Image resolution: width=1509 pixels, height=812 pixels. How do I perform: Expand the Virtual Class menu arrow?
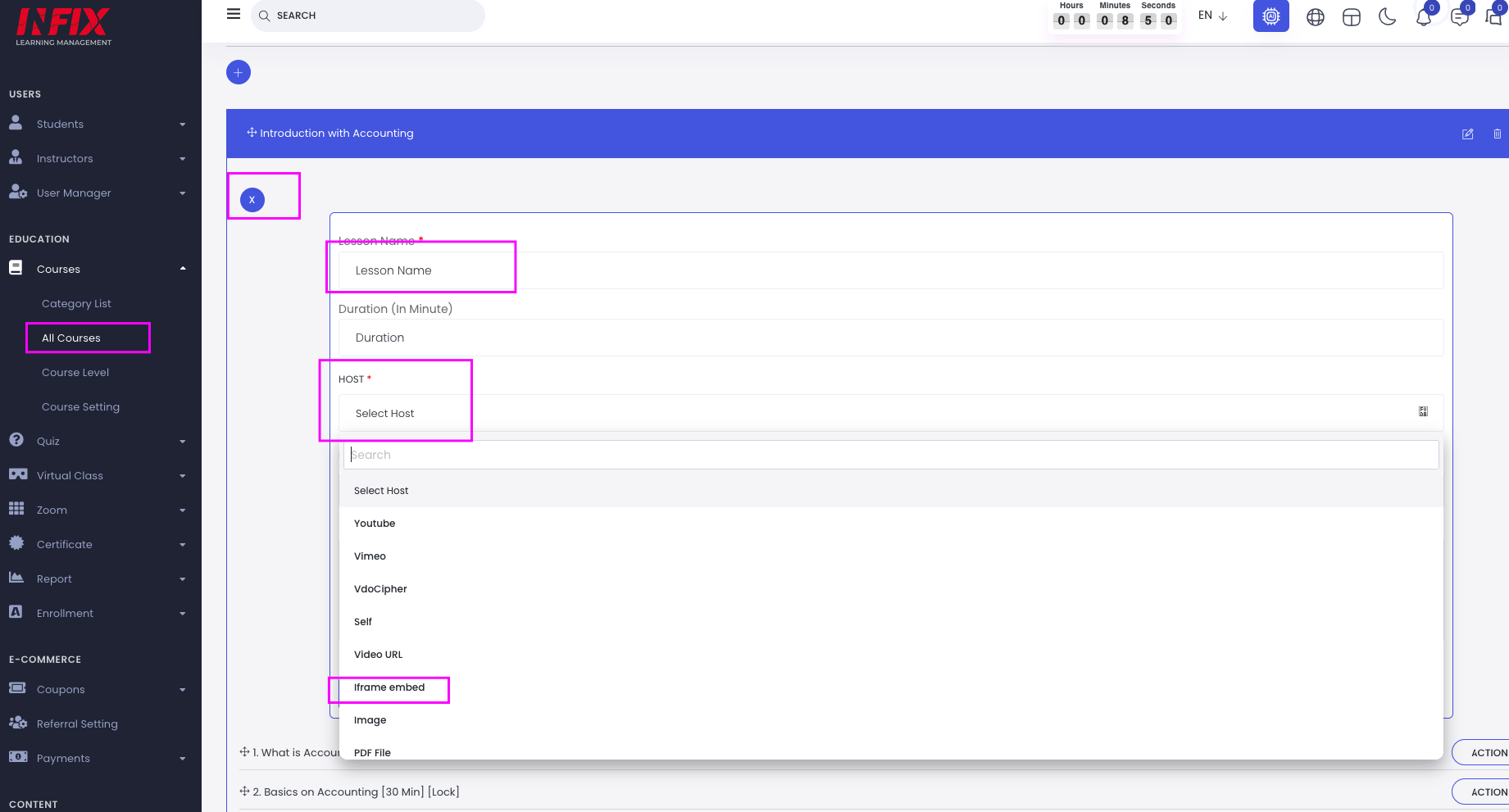coord(183,476)
